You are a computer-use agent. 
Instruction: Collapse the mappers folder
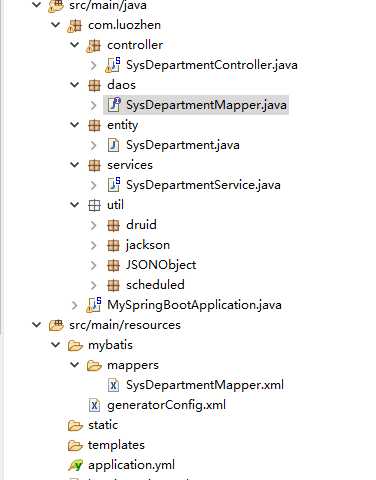point(75,365)
